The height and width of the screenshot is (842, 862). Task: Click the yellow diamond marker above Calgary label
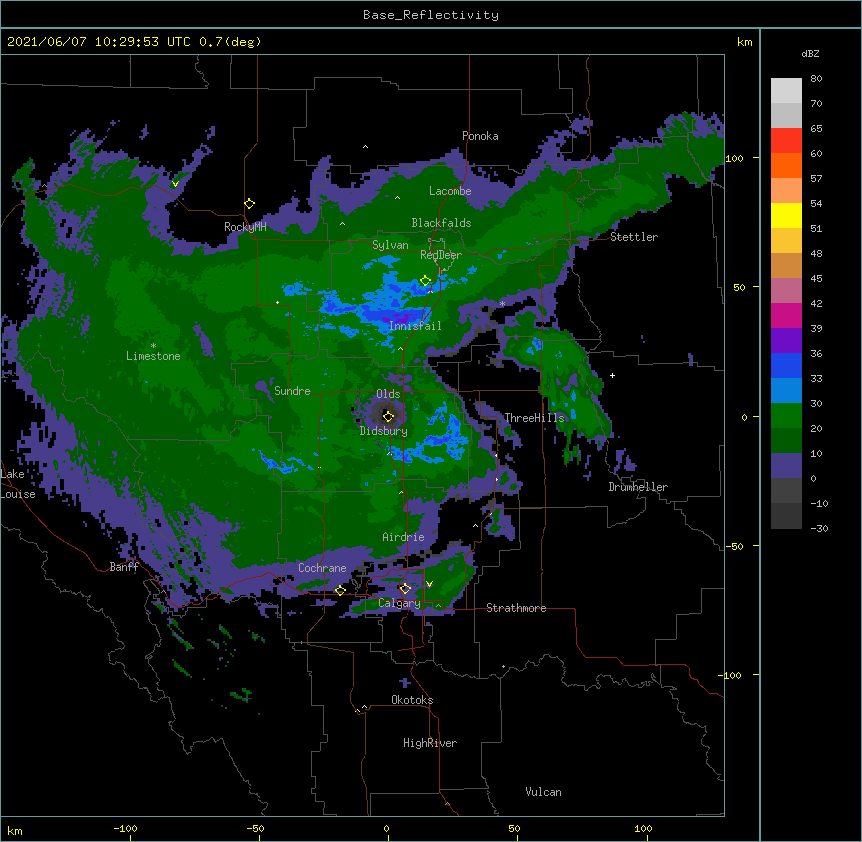point(405,589)
